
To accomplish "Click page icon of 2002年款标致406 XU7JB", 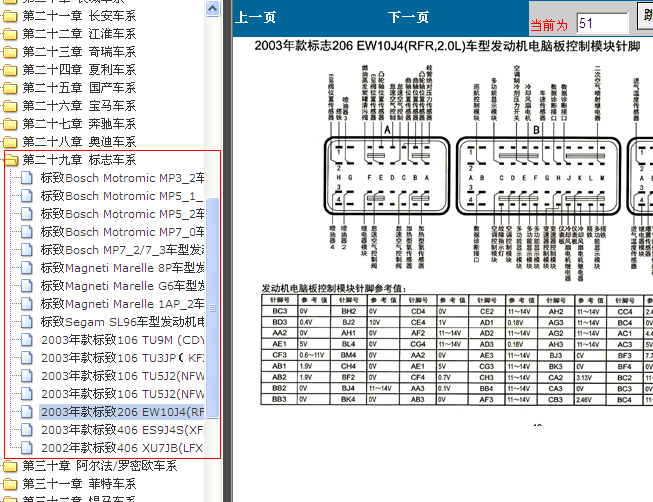I will (x=27, y=448).
